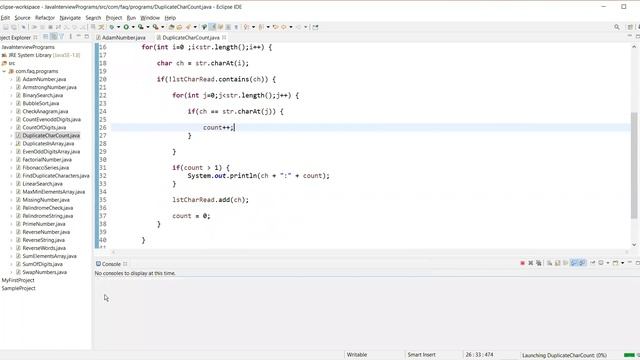640x360 pixels.
Task: Open the Project Explorer filter icon
Action: pyautogui.click(x=62, y=37)
